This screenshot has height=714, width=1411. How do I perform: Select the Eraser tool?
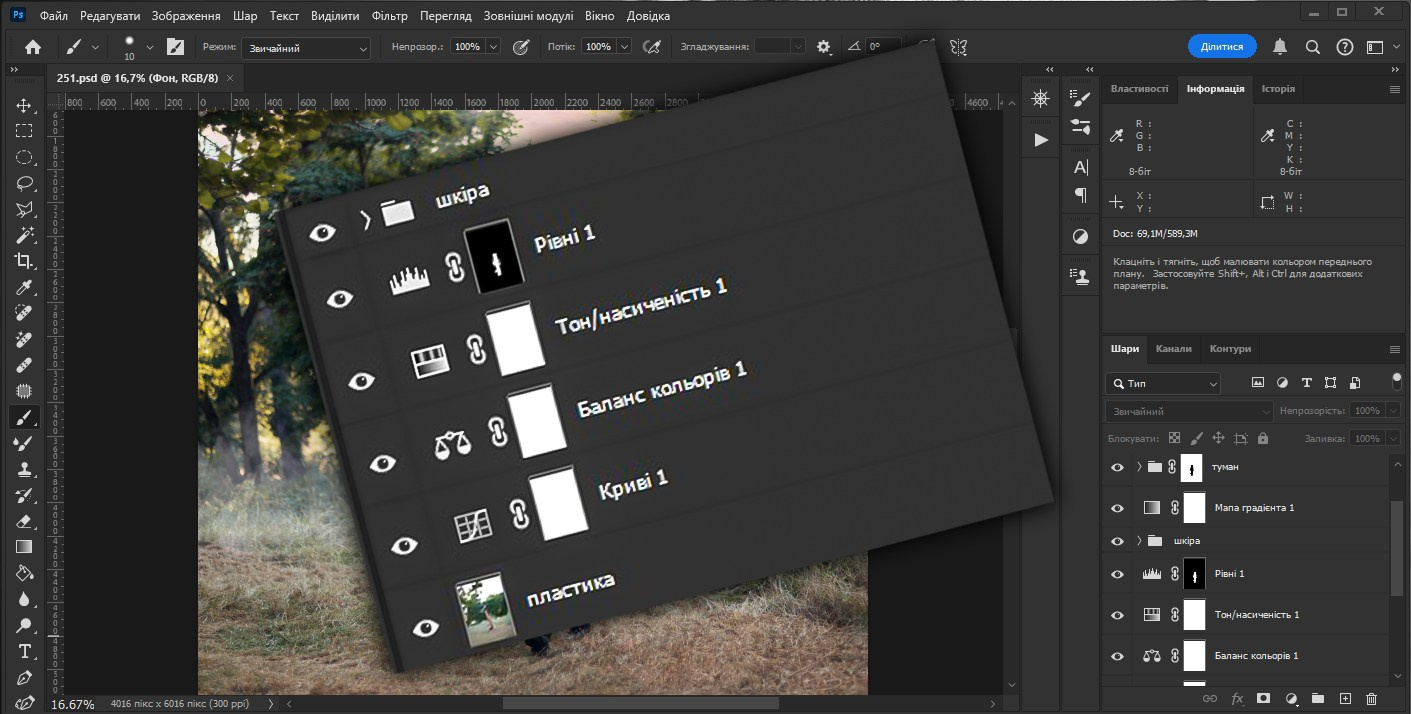pos(24,521)
